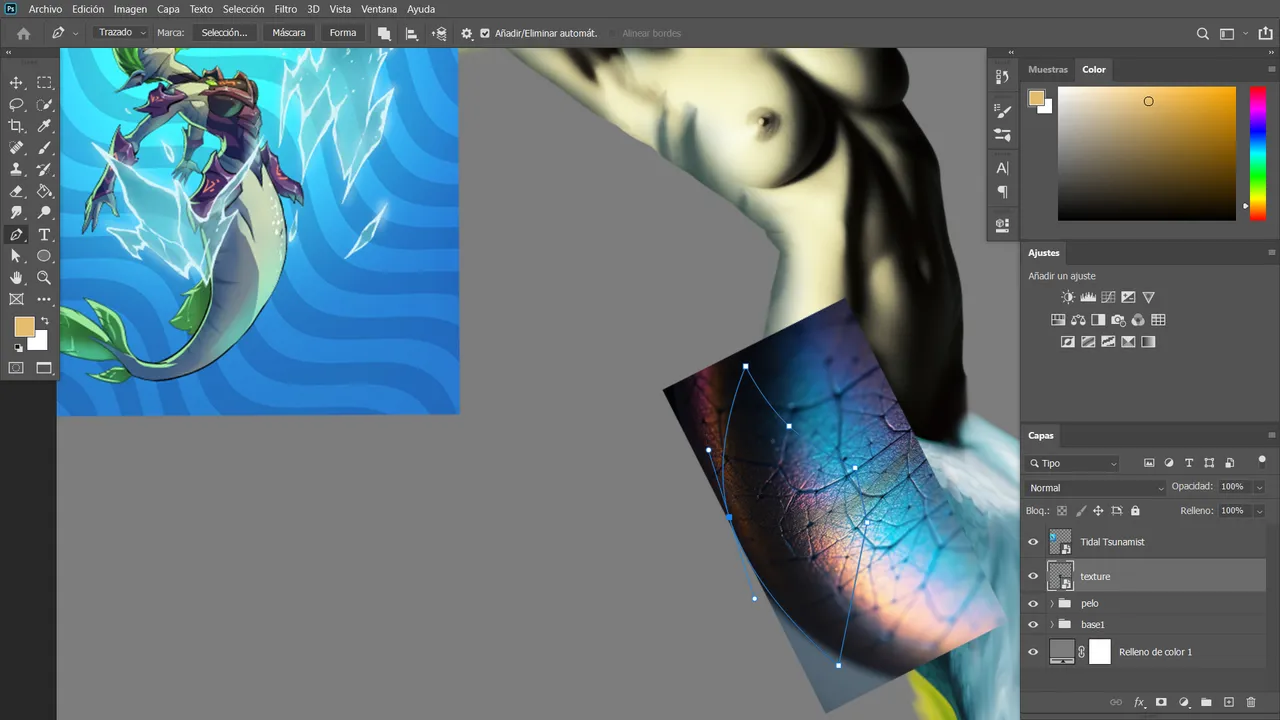Click the Opacidad value field

pos(1232,487)
